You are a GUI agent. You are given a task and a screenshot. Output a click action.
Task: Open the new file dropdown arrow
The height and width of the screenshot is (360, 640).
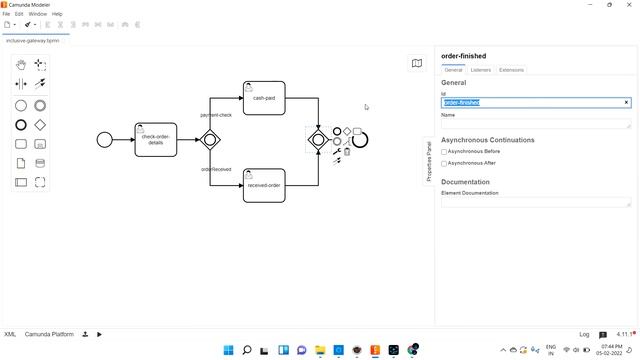pyautogui.click(x=15, y=24)
